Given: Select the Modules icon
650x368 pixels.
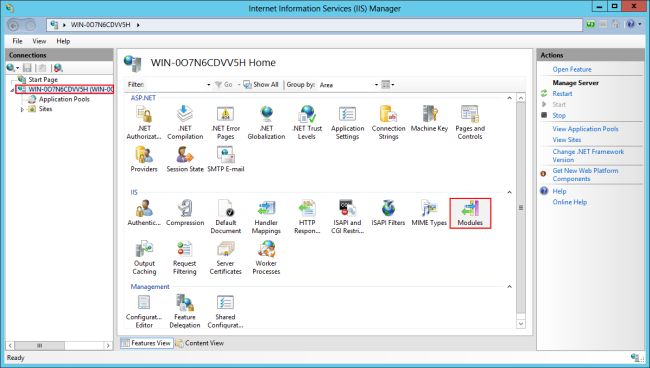Looking at the screenshot, I should point(470,213).
